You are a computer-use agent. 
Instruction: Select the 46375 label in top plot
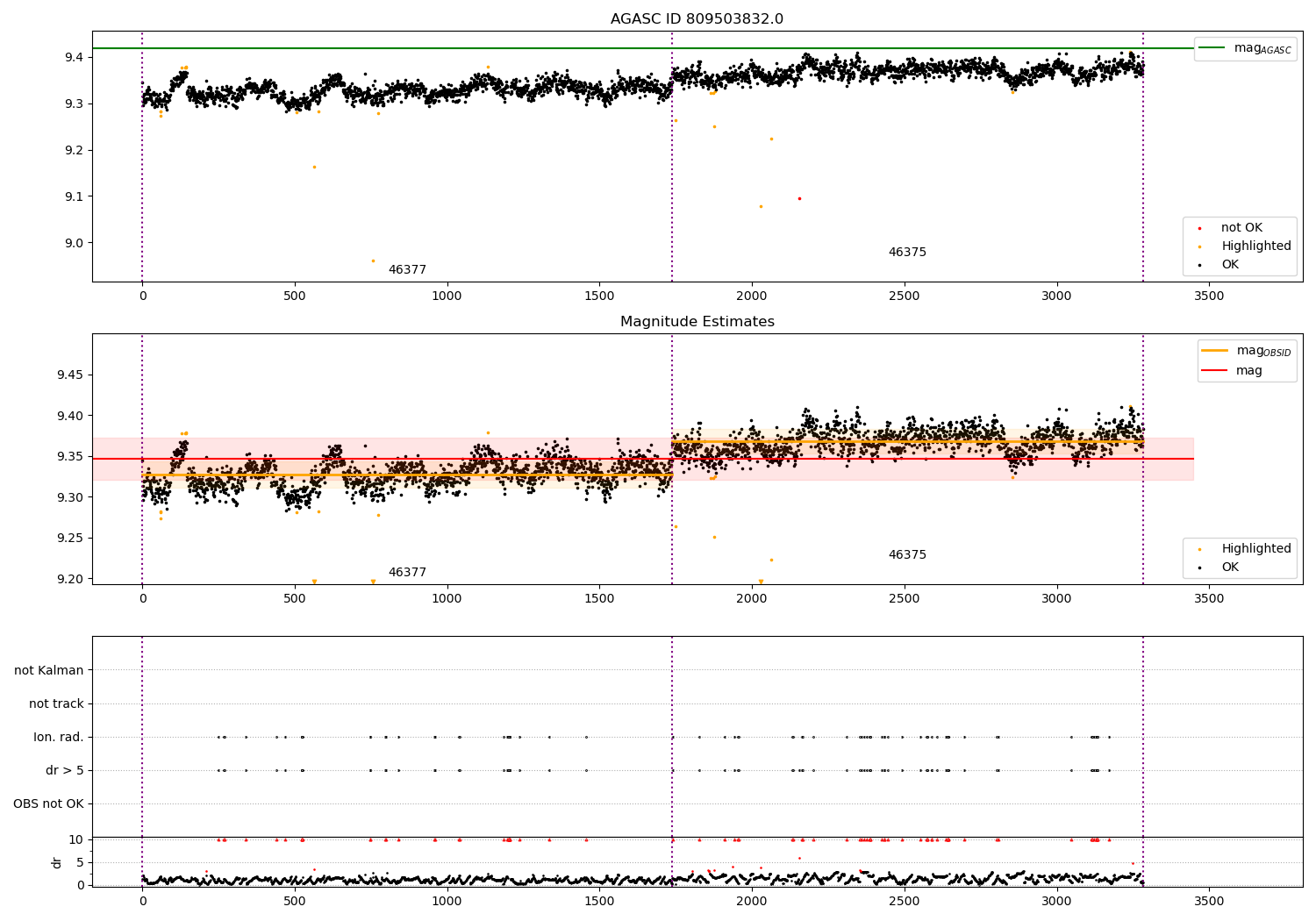907,253
